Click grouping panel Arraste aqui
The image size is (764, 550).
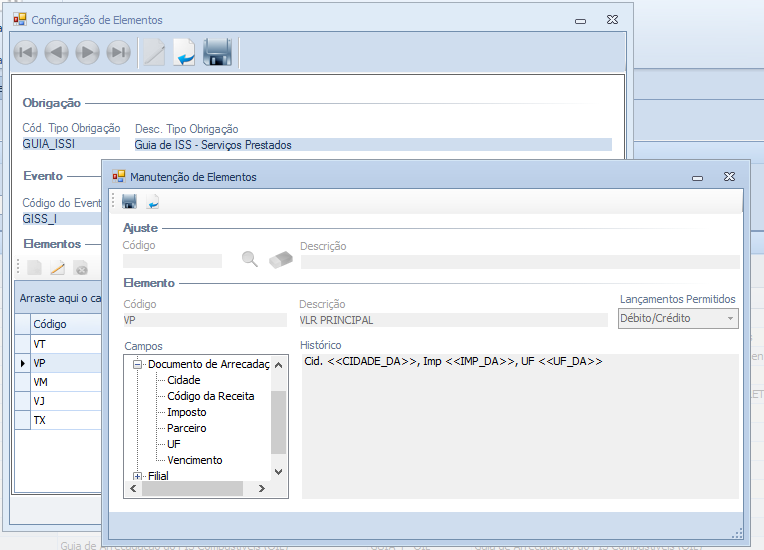(x=58, y=298)
